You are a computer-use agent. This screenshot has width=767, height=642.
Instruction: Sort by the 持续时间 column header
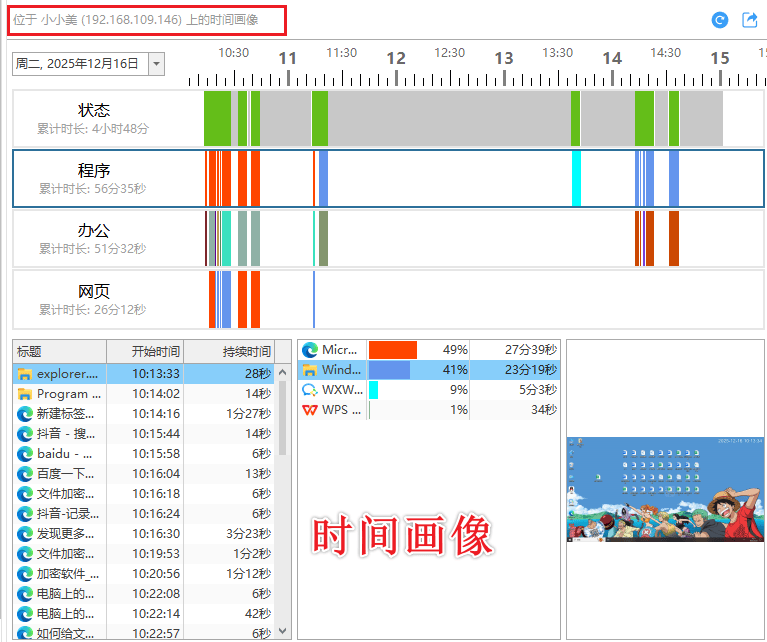(245, 352)
